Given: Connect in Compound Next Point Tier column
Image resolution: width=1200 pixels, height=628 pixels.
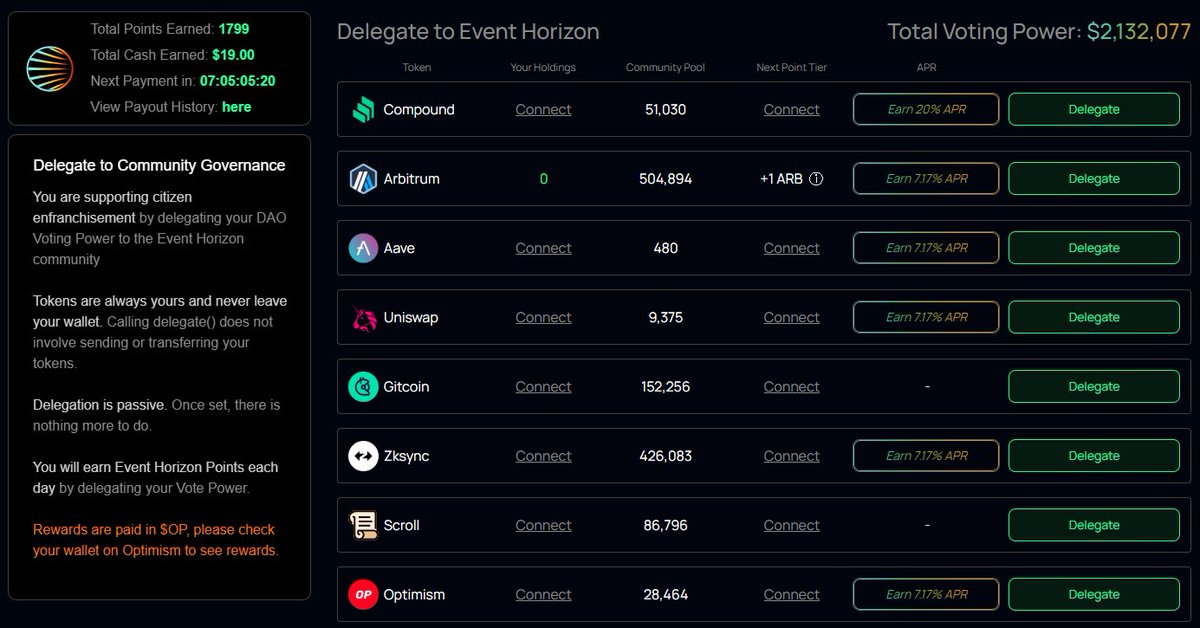Looking at the screenshot, I should tap(791, 110).
